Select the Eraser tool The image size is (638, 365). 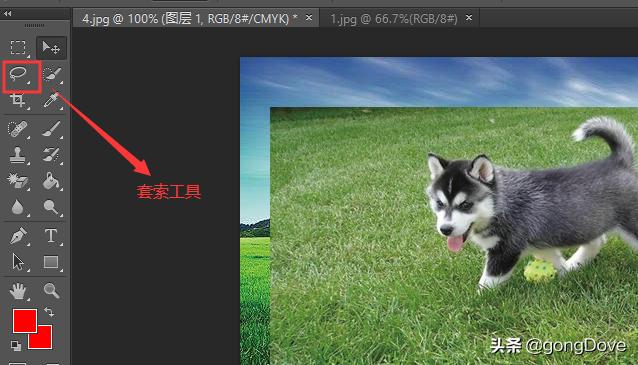(17, 181)
